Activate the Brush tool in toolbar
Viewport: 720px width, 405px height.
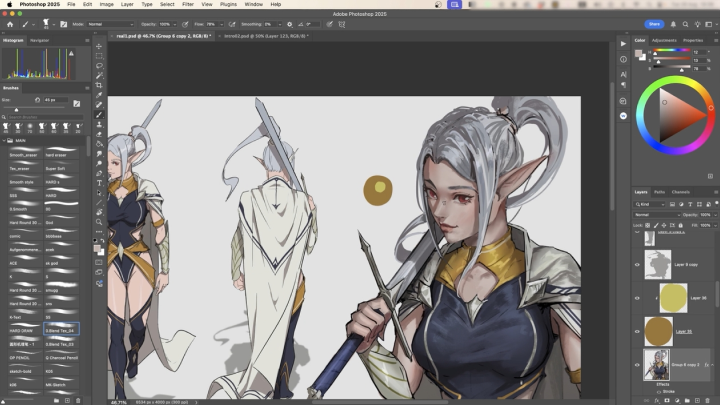(x=99, y=115)
